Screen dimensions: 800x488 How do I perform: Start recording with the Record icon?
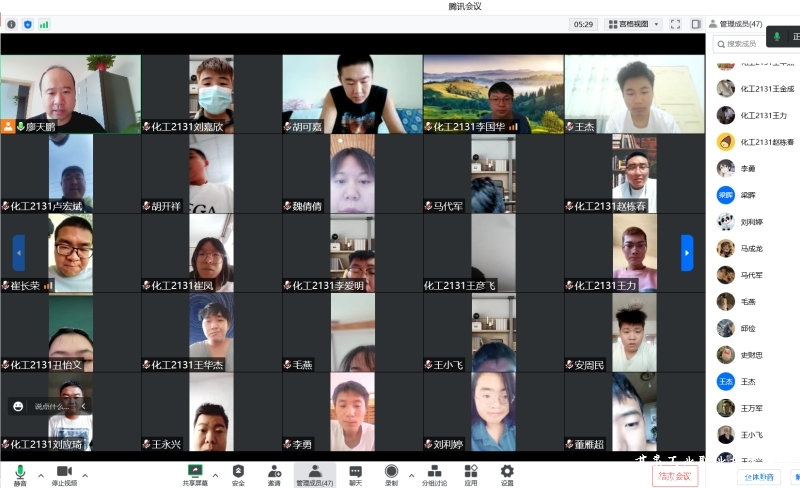pos(391,472)
